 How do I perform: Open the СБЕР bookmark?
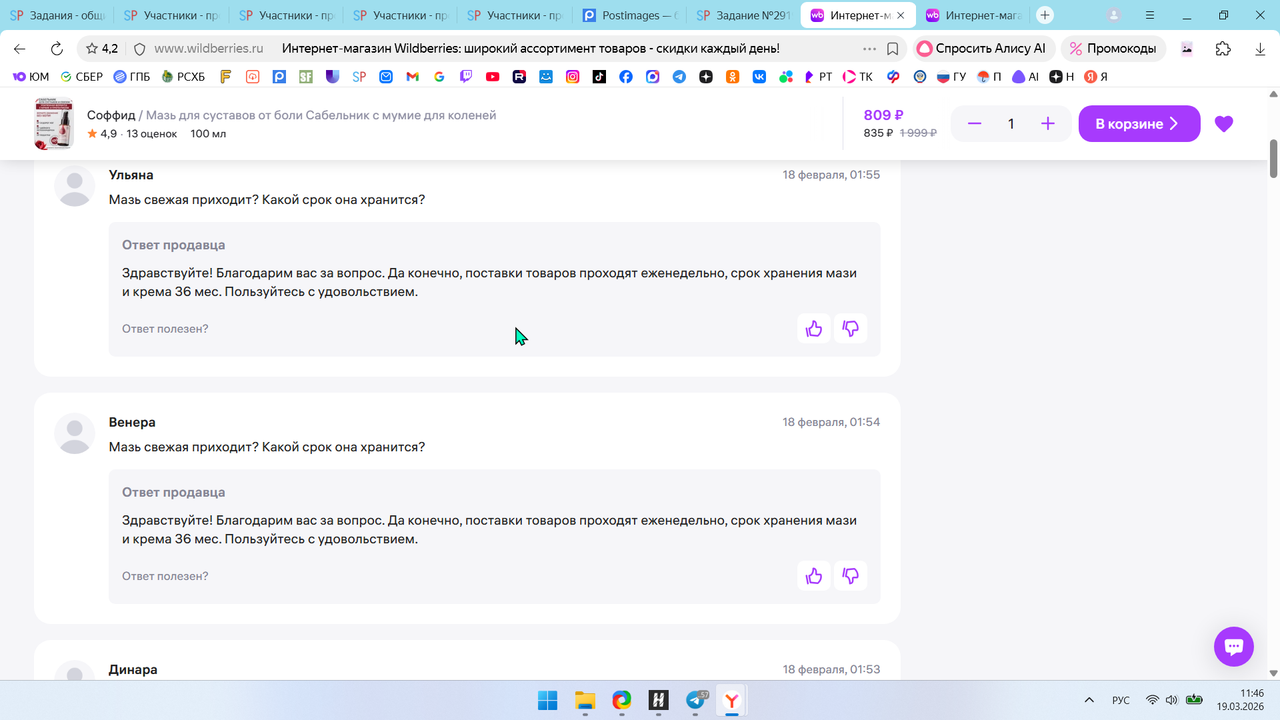pyautogui.click(x=82, y=77)
